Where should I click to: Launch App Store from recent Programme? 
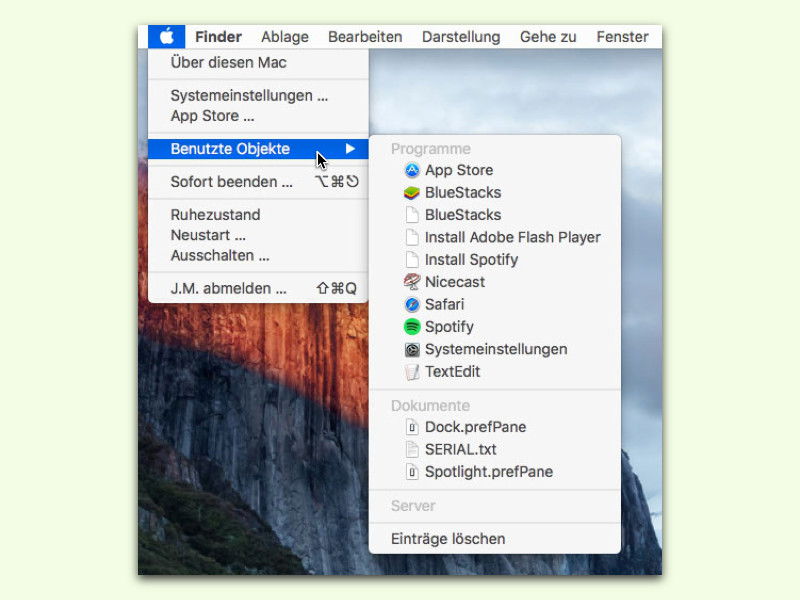459,170
